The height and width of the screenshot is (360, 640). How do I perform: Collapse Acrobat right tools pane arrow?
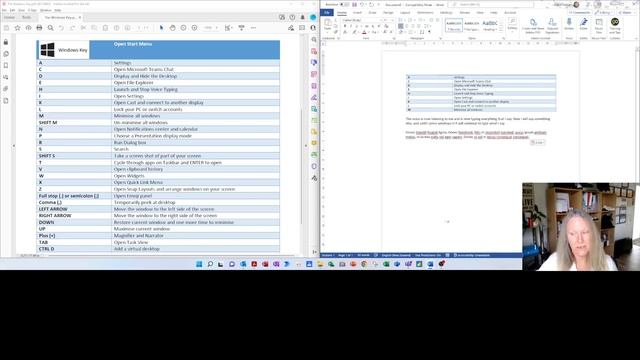(306, 145)
